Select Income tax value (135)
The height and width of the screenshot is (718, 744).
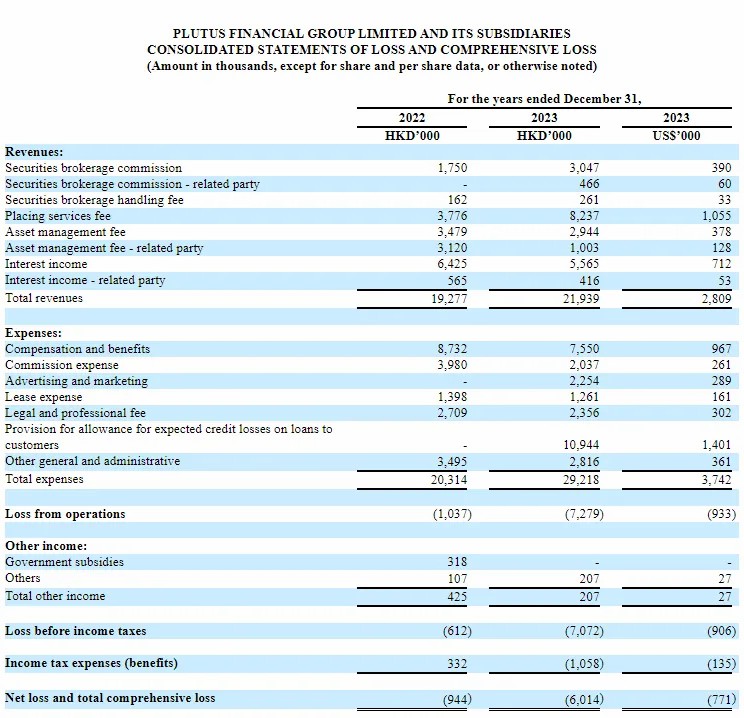(721, 663)
